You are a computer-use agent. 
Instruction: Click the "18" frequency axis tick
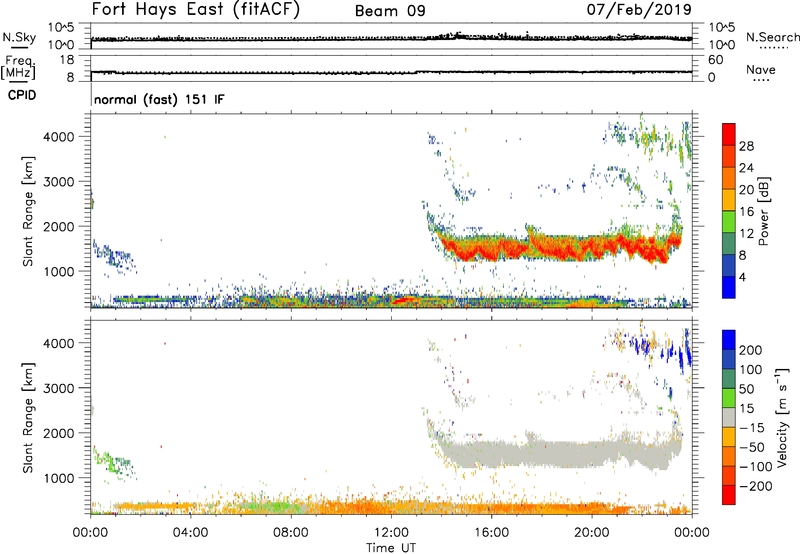pos(67,60)
